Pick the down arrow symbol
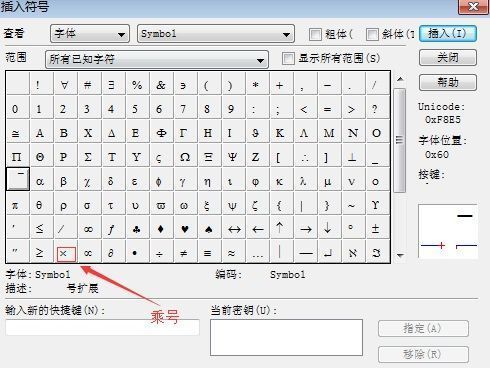The image size is (490, 368). pyautogui.click(x=327, y=228)
